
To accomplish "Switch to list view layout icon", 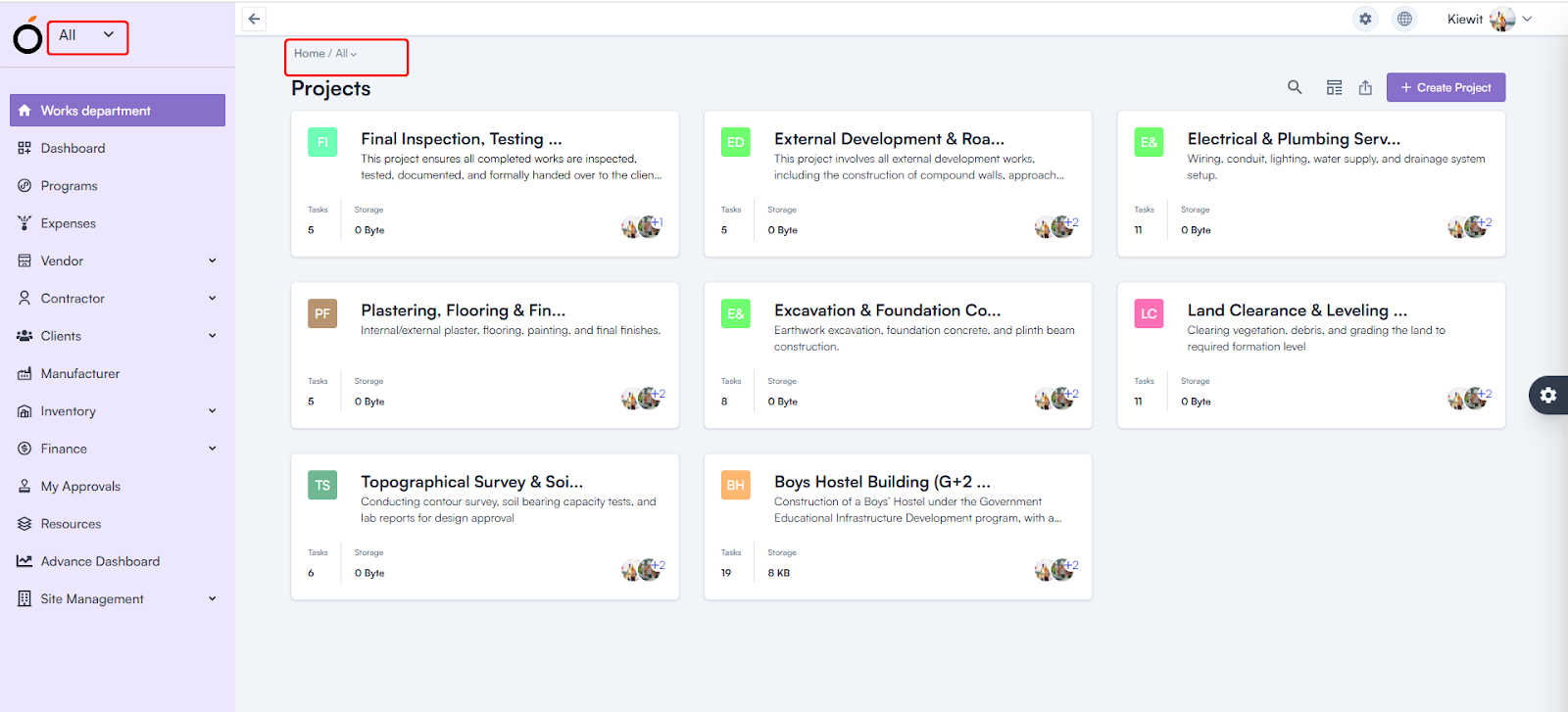I will point(1334,87).
